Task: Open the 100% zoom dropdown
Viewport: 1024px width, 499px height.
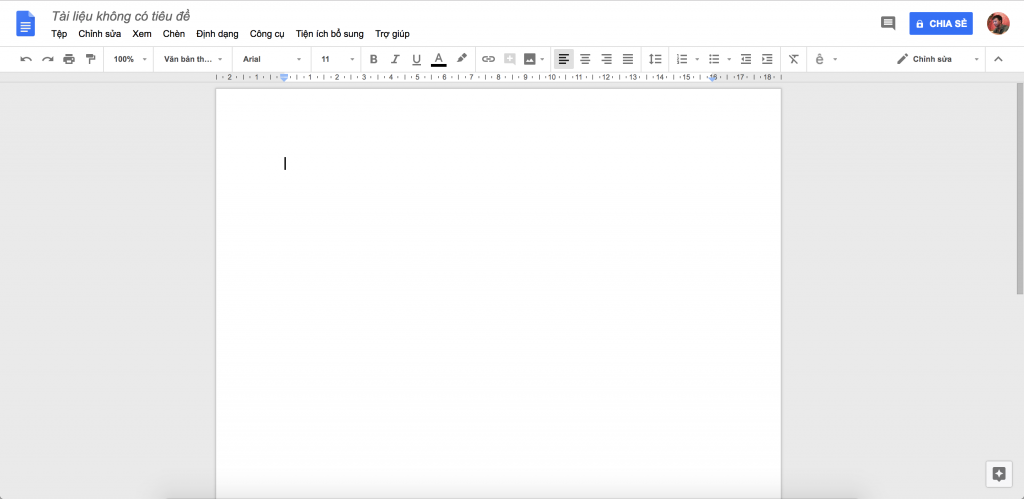Action: pos(130,59)
